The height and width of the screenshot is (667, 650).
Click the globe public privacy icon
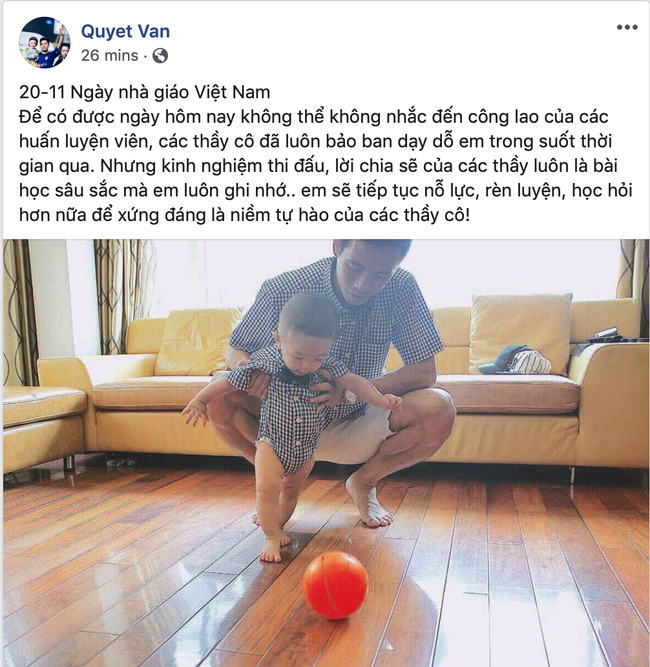[x=160, y=56]
